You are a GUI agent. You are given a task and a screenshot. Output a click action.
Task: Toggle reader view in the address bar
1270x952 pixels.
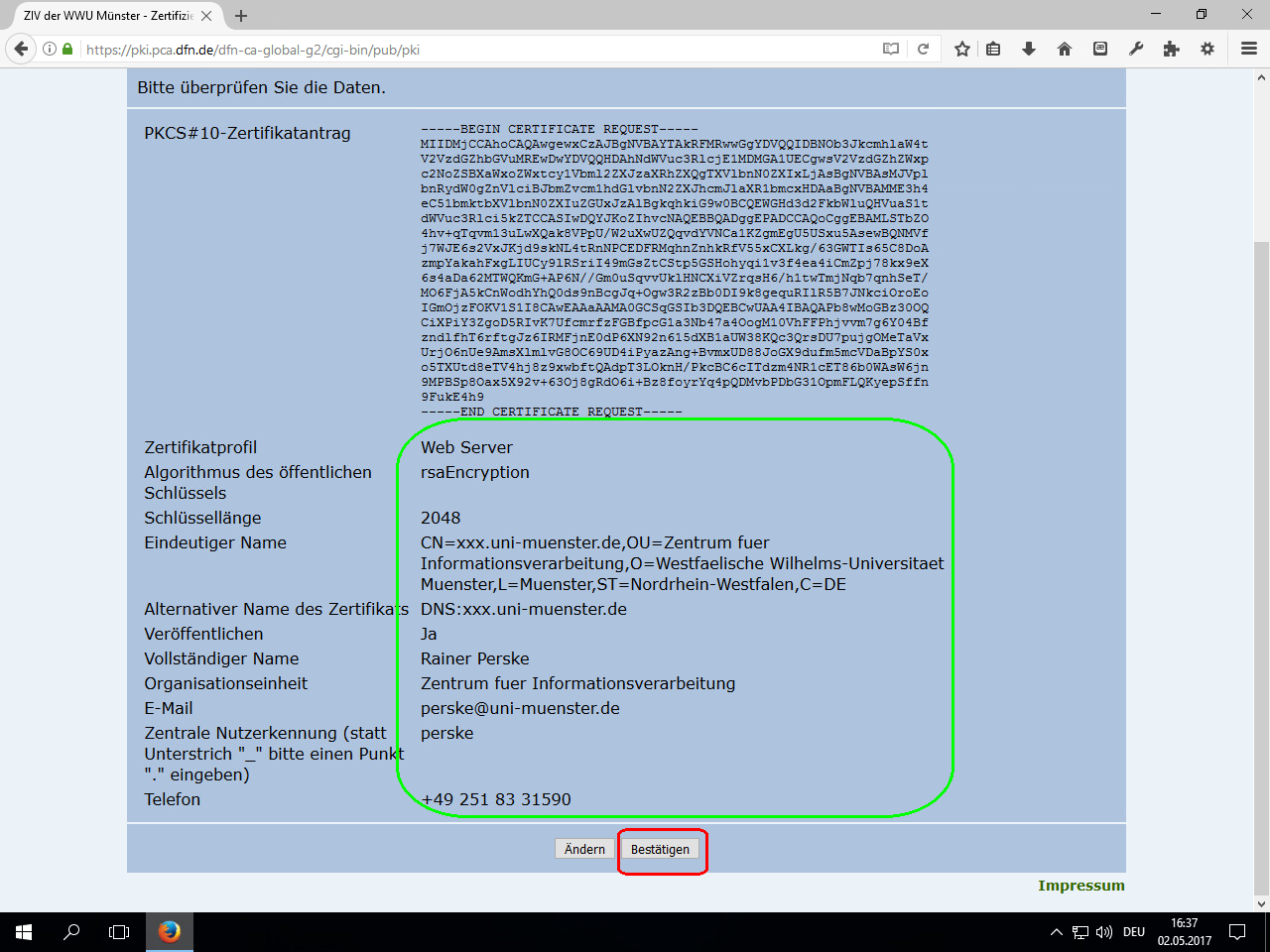[x=891, y=49]
